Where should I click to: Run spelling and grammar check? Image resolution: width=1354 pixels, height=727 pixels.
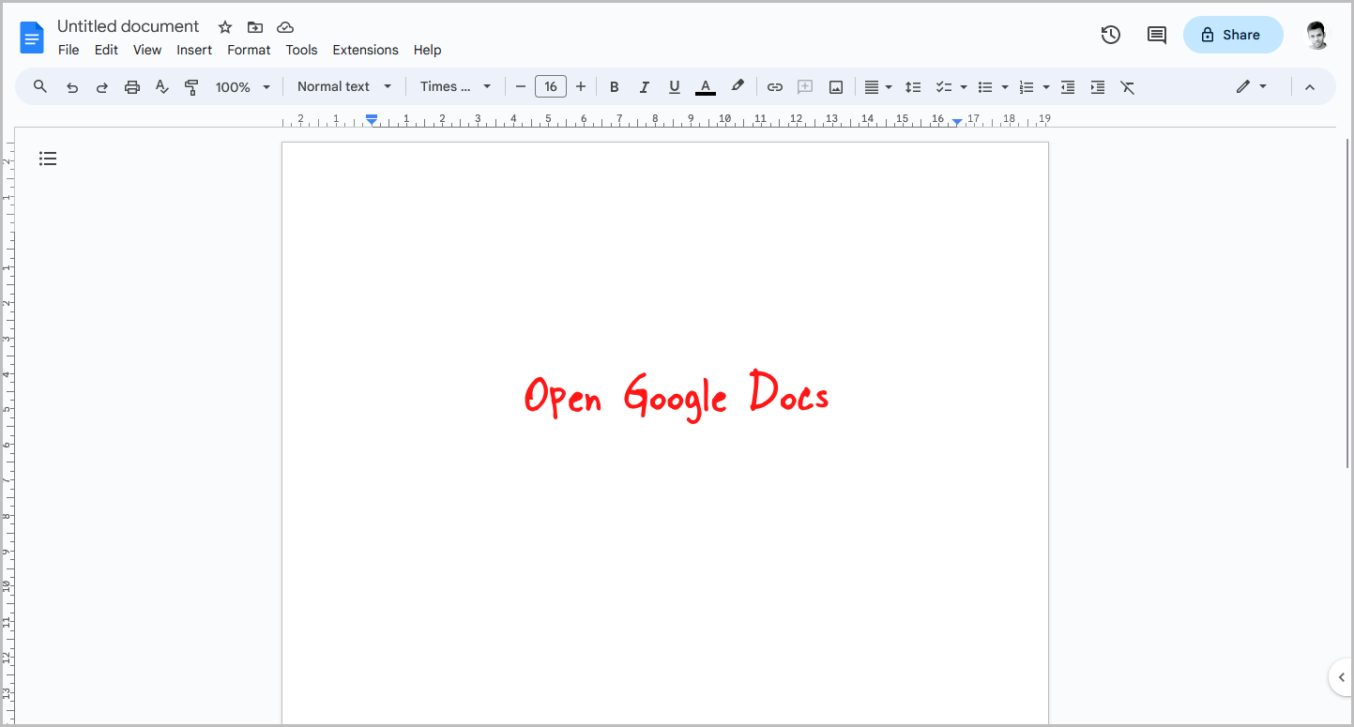162,87
